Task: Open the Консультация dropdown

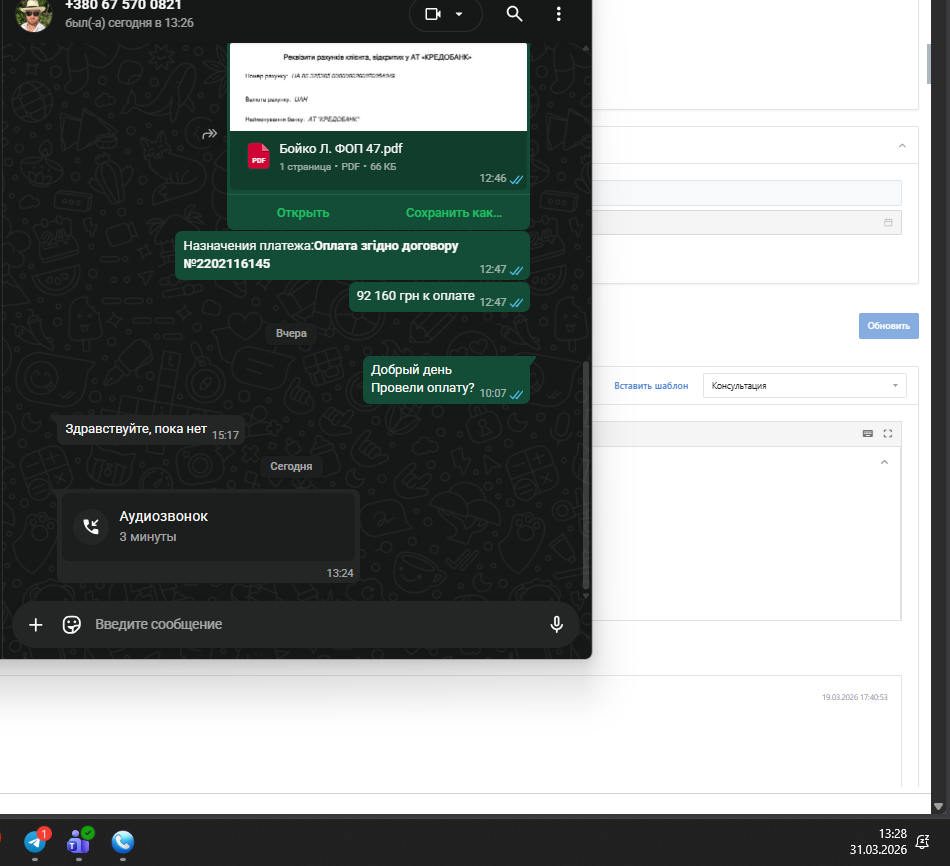Action: coord(805,386)
